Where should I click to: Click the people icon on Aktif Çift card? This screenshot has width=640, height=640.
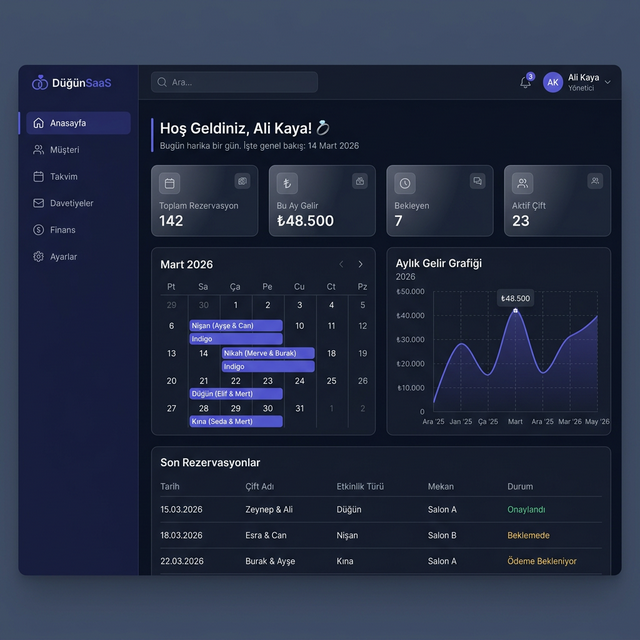(522, 183)
